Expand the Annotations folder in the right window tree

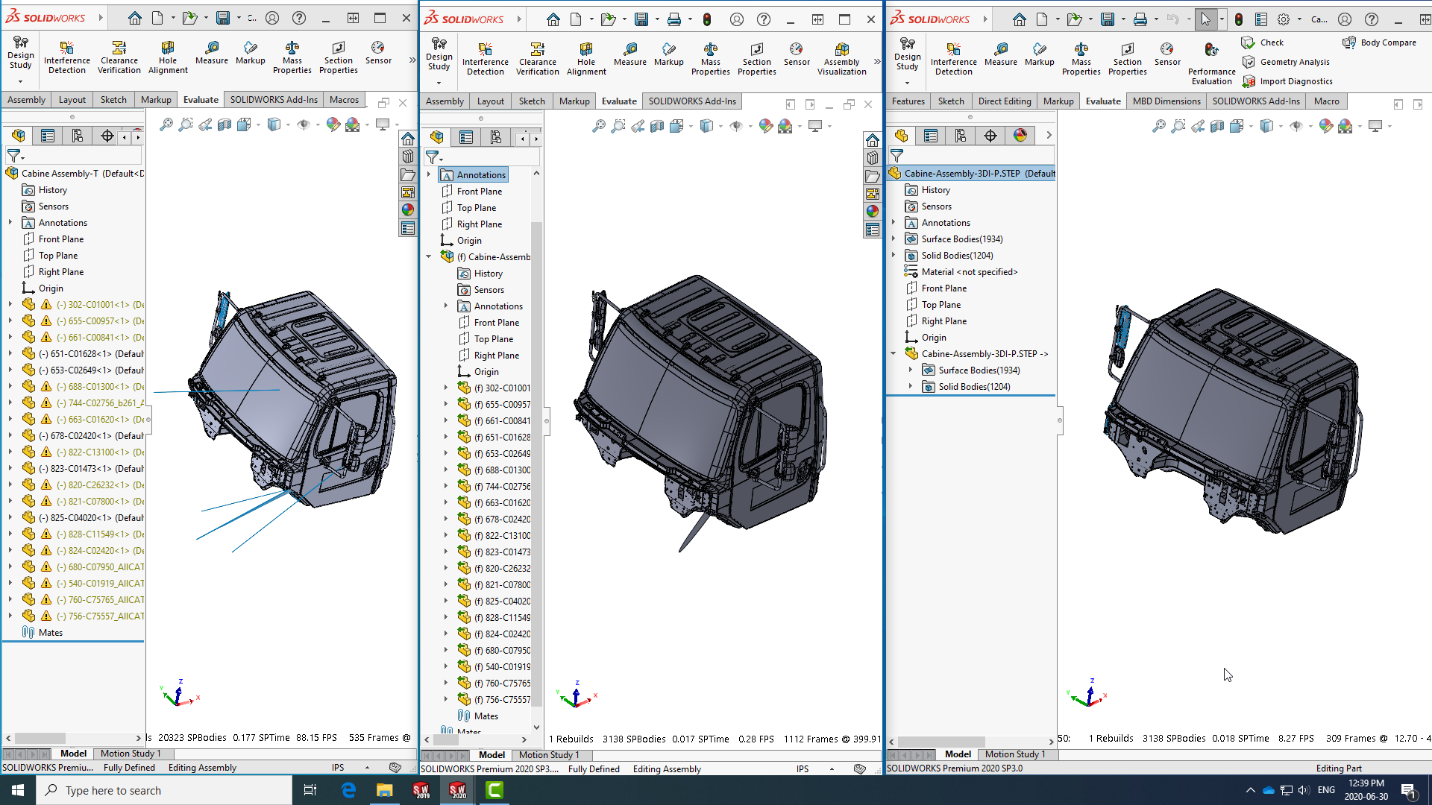(894, 223)
